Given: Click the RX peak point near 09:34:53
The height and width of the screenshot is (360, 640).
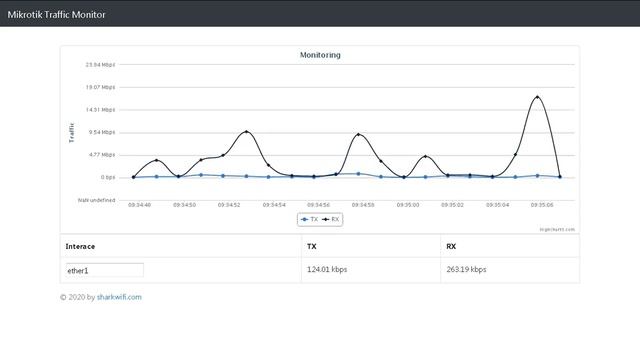Looking at the screenshot, I should (x=246, y=131).
